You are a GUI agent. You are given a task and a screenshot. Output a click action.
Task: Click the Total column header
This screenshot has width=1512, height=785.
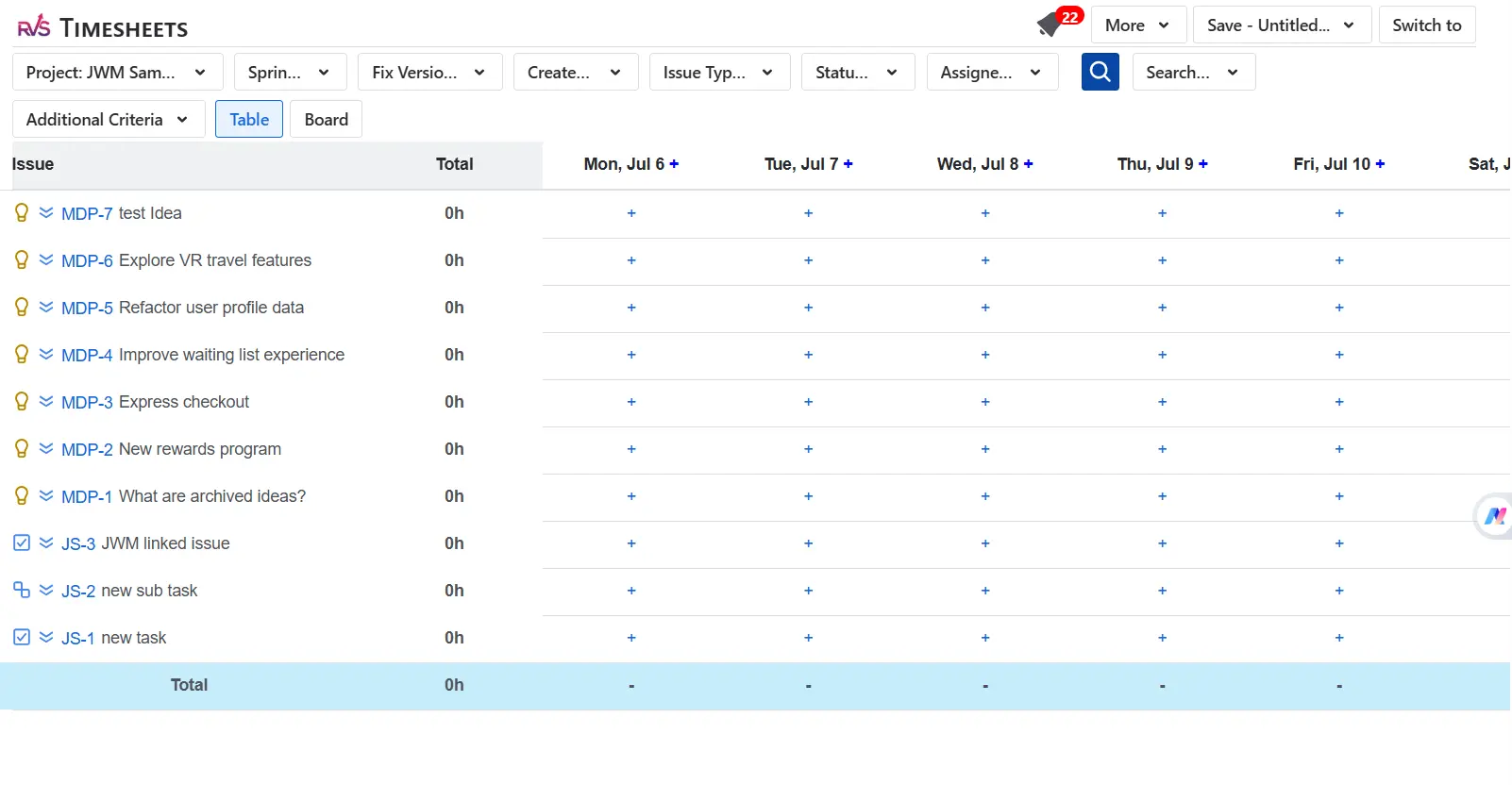tap(454, 164)
